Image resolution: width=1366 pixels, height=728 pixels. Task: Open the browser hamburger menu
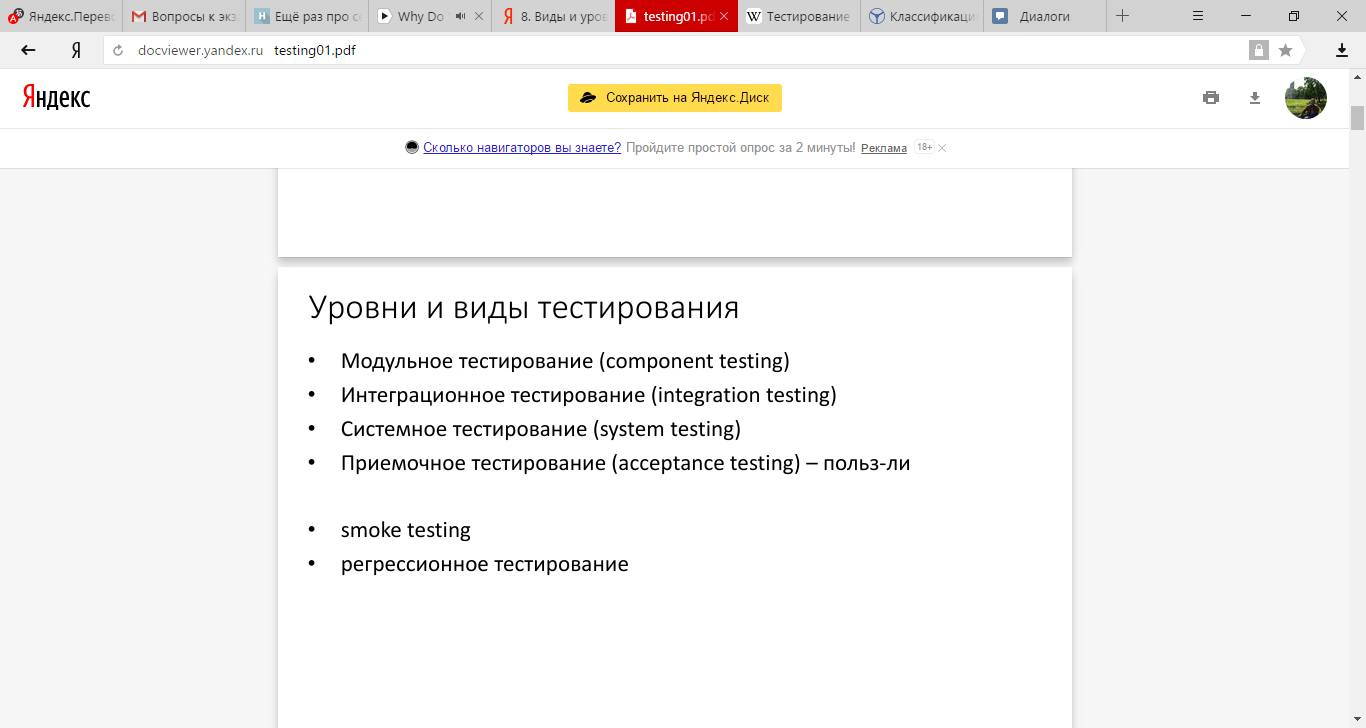[1199, 16]
